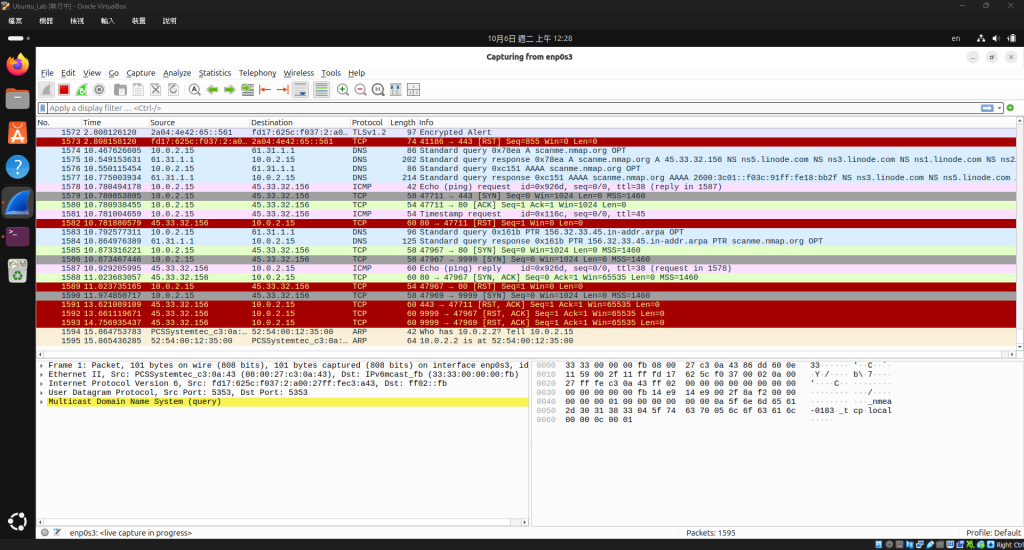Reset text to normal size
Image resolution: width=1024 pixels, height=550 pixels.
point(378,89)
